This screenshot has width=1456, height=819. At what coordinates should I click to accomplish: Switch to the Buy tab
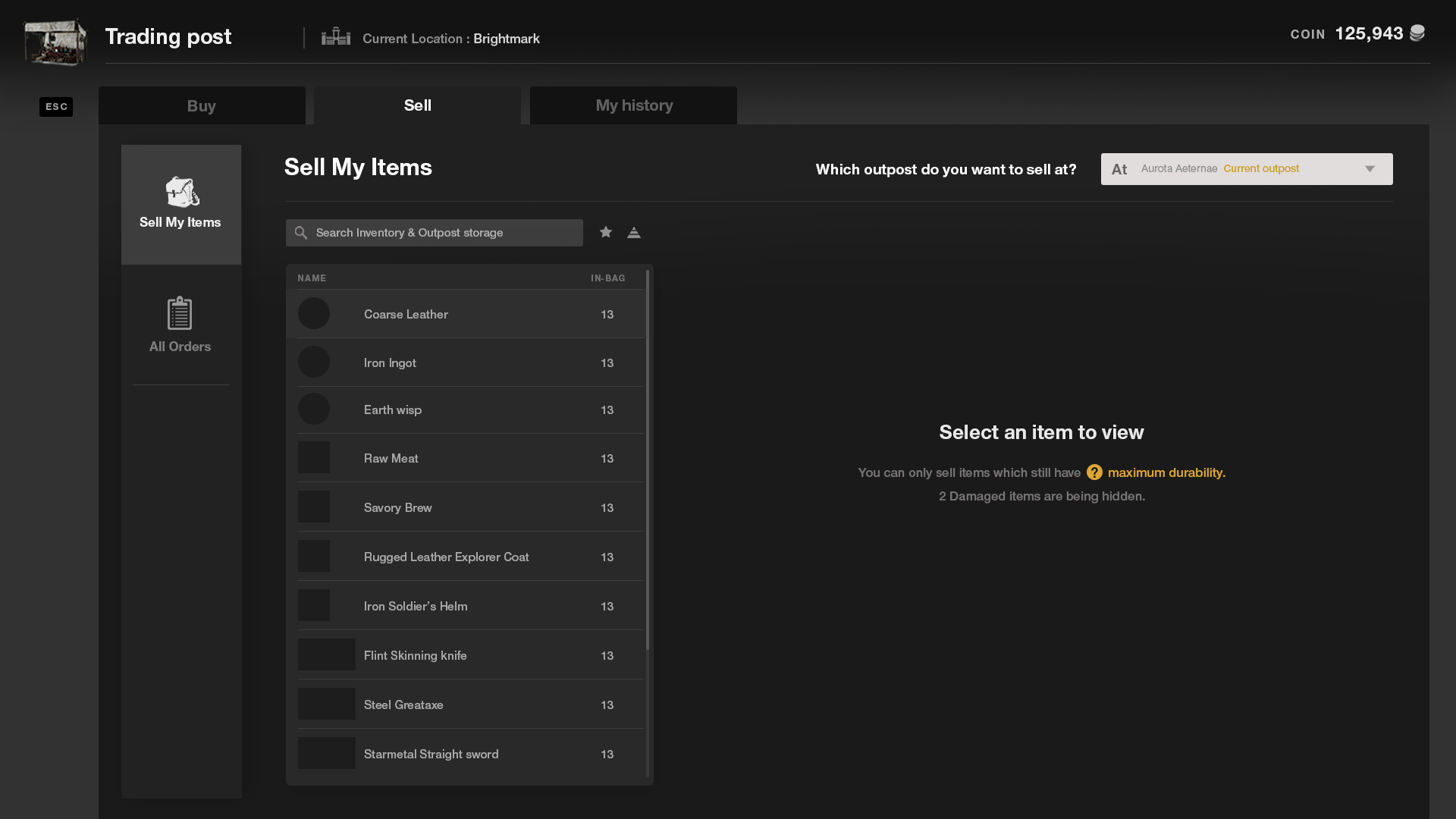coord(202,105)
